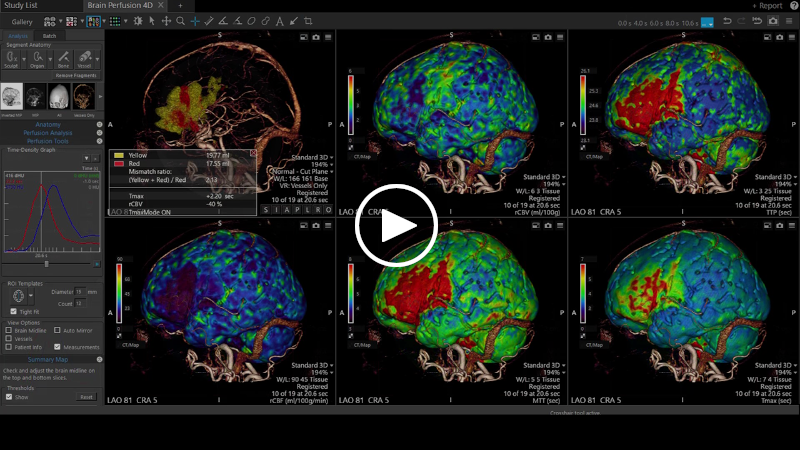Maximize the TTP viewport layout icon
The height and width of the screenshot is (450, 800).
point(767,37)
